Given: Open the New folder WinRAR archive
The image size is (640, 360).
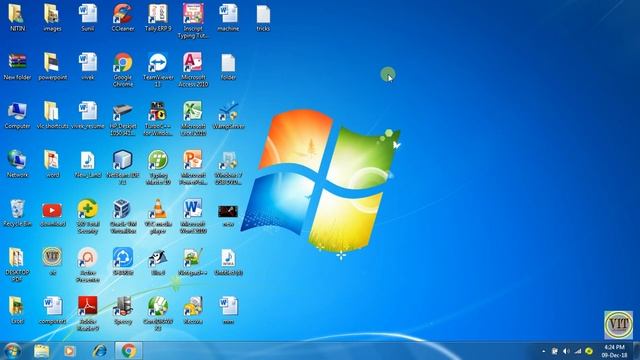Looking at the screenshot, I should (17, 66).
